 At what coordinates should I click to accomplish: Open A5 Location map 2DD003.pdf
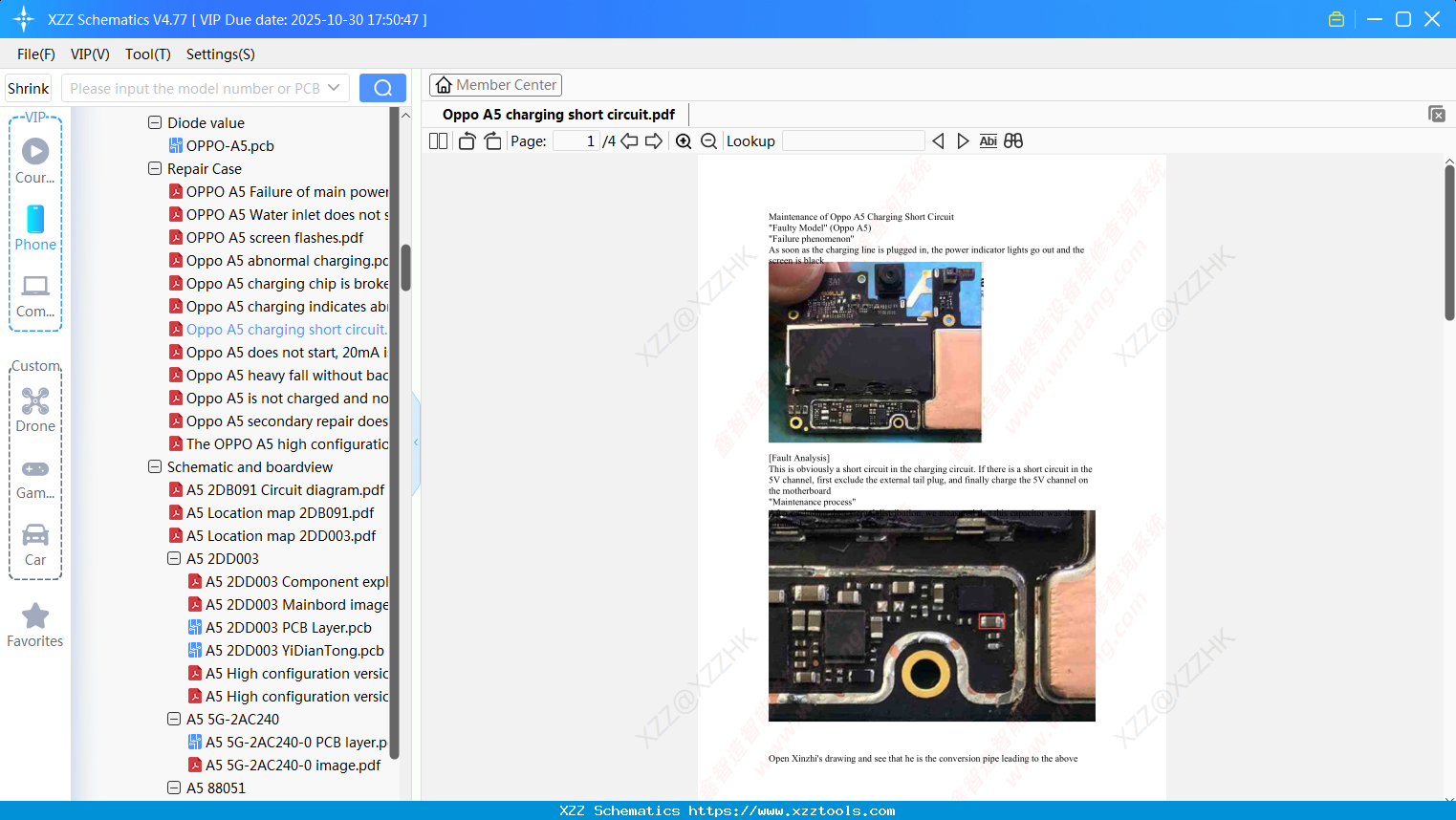[272, 536]
